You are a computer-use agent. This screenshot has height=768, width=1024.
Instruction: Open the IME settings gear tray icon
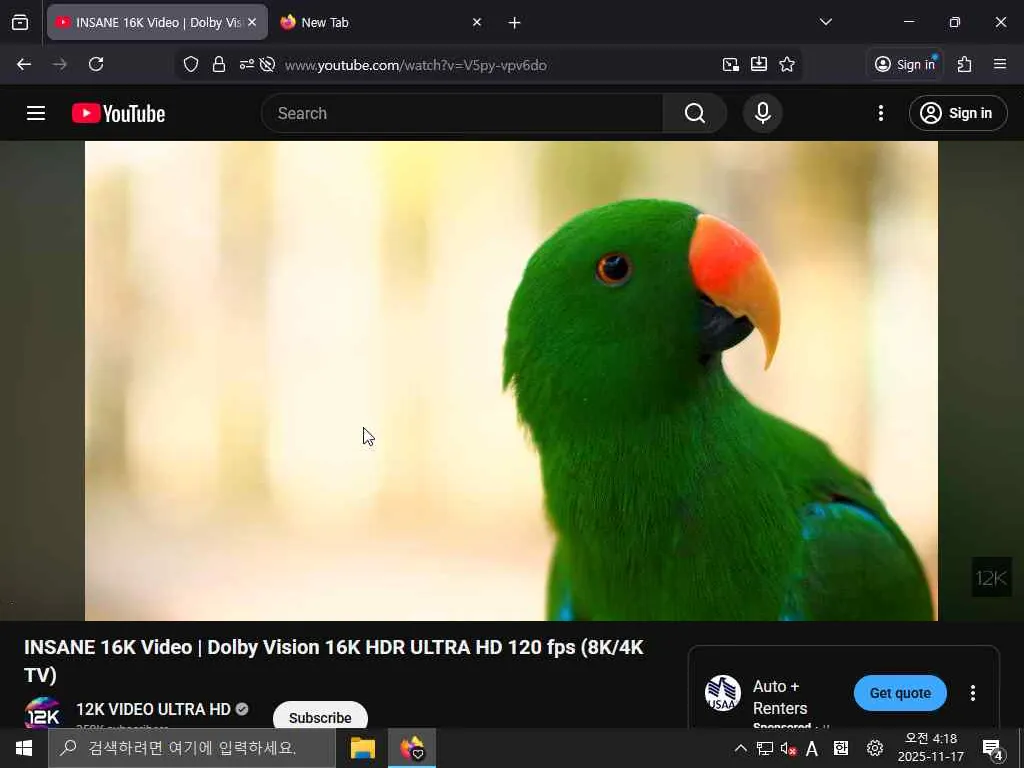pos(874,748)
